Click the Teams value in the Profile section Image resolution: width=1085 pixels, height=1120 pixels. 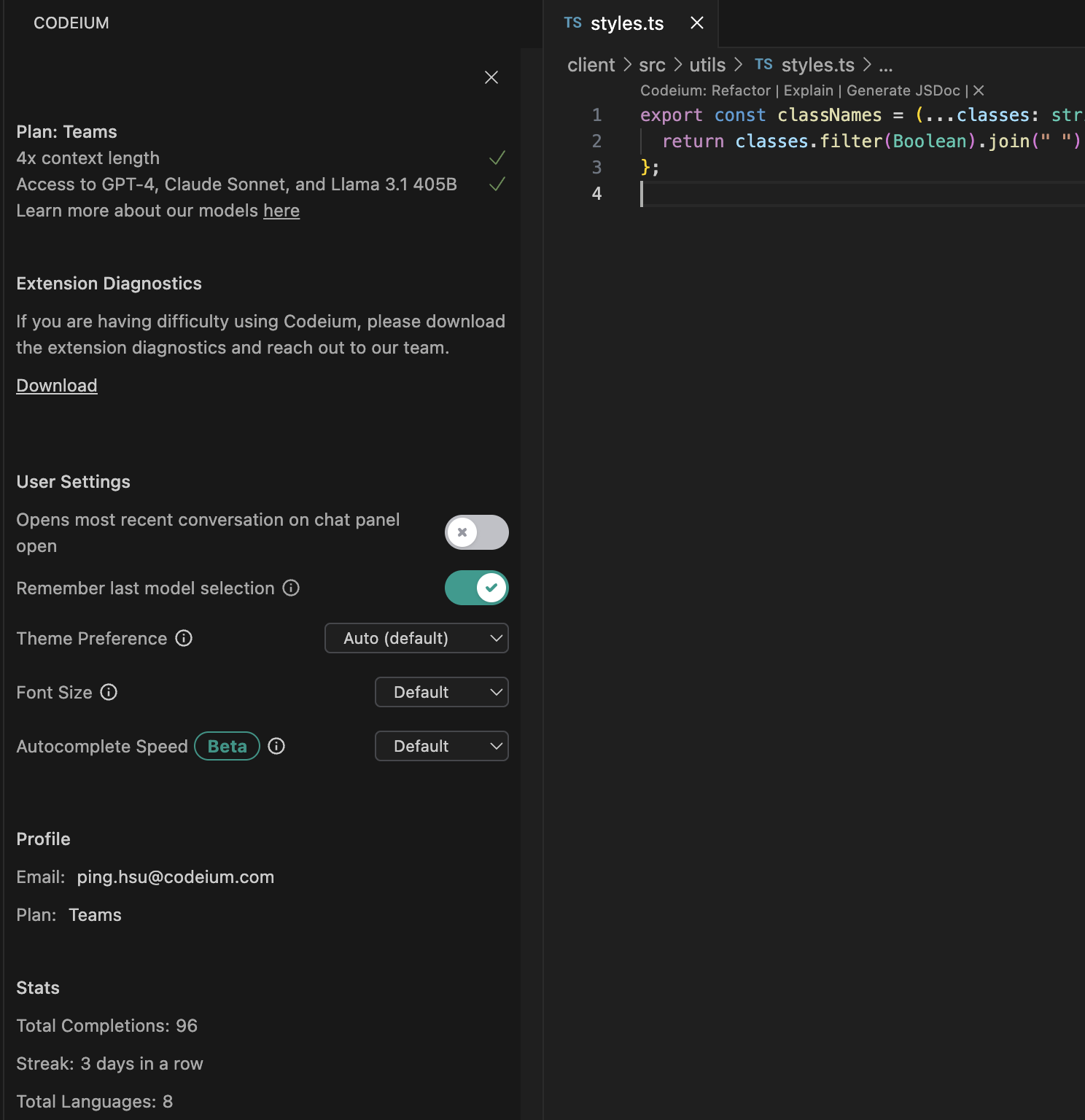95,915
